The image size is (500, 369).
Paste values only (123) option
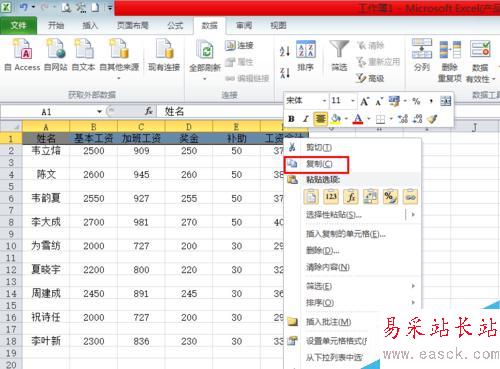click(331, 197)
